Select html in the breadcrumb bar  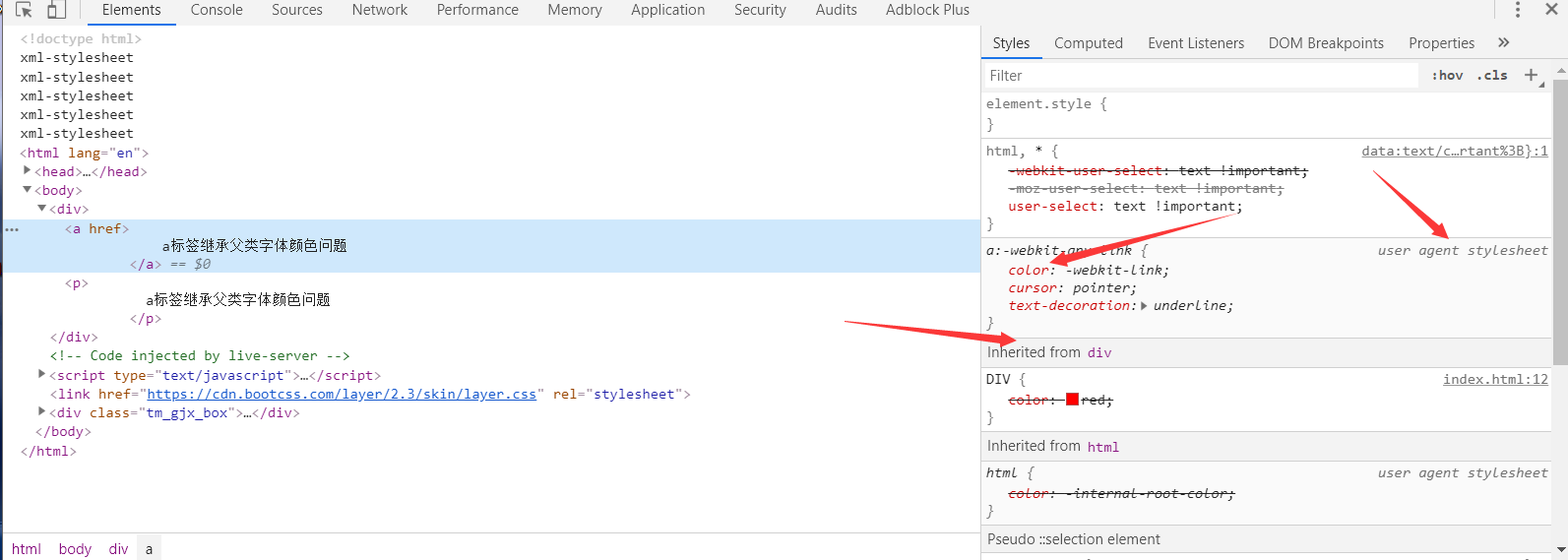click(x=27, y=548)
